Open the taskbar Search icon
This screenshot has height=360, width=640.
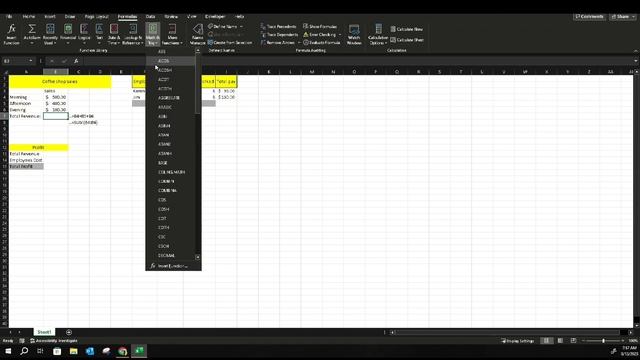tap(24, 351)
